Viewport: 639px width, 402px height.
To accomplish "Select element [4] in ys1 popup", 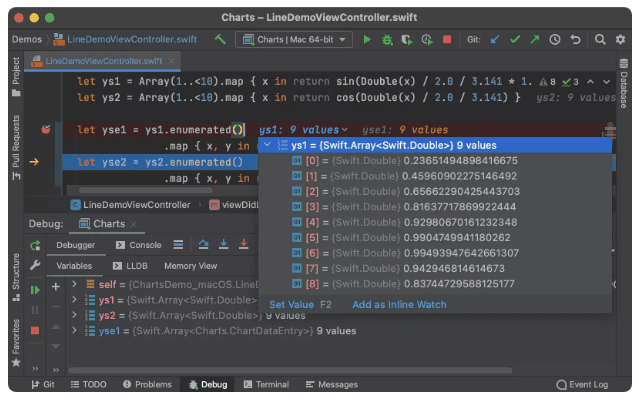I will pyautogui.click(x=435, y=222).
